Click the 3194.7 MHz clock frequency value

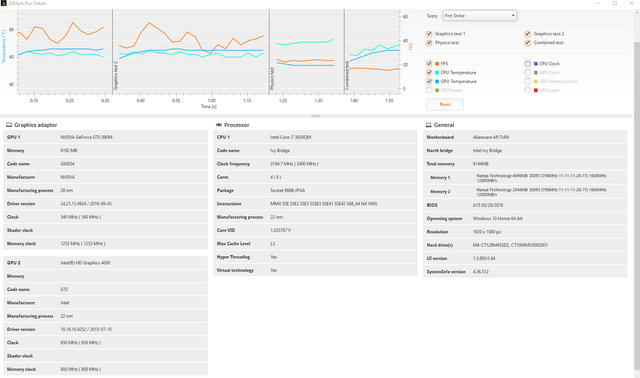(x=294, y=164)
